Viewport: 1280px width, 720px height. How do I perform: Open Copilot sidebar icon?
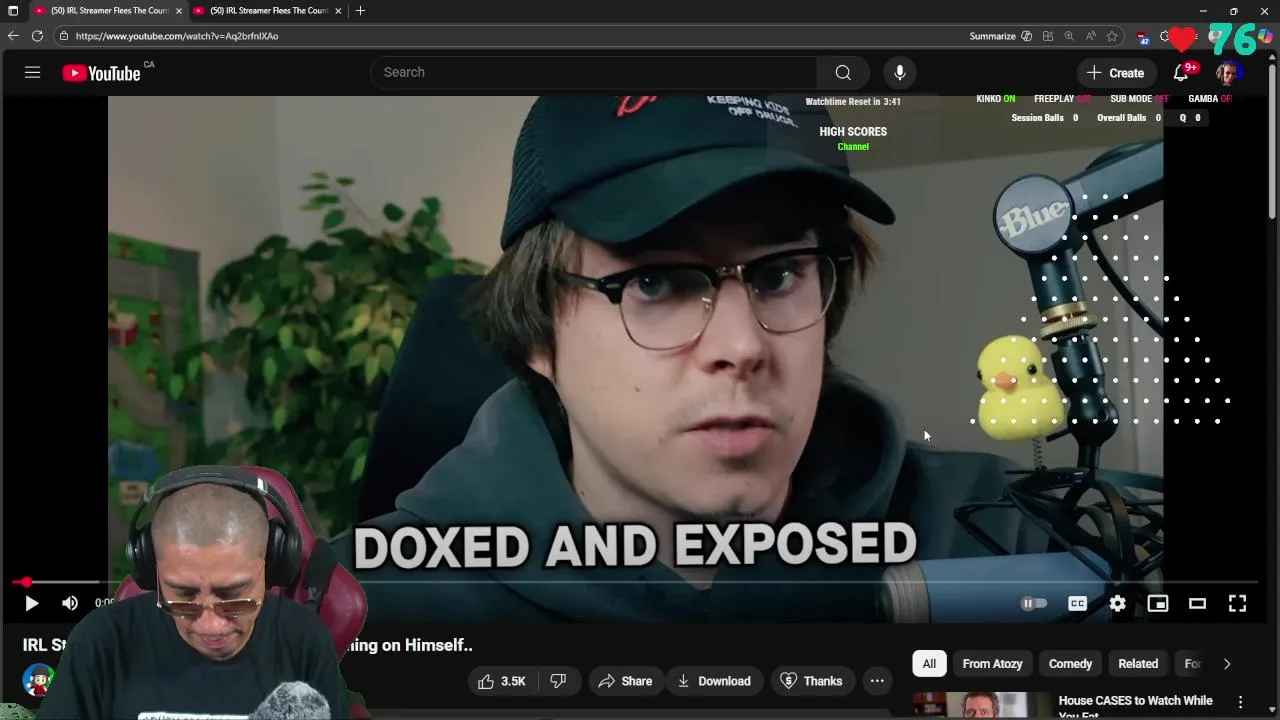[1265, 36]
